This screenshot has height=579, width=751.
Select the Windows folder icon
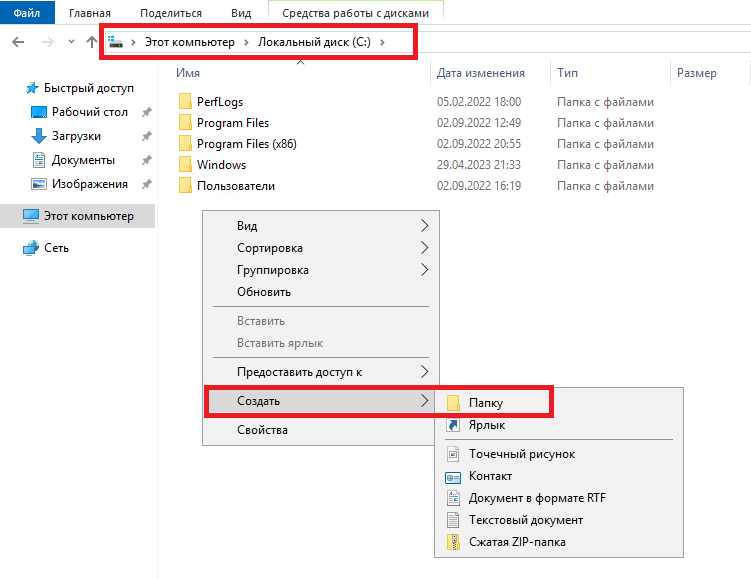pyautogui.click(x=185, y=165)
